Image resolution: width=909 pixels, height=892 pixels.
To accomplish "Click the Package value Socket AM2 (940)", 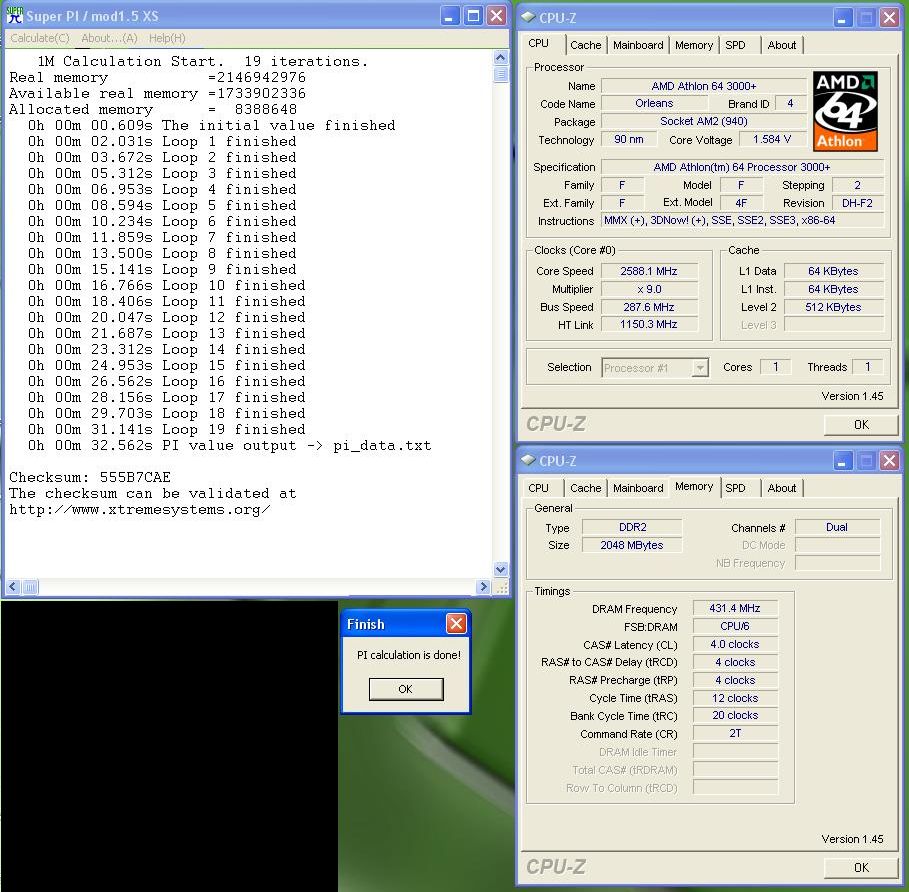I will tap(704, 121).
